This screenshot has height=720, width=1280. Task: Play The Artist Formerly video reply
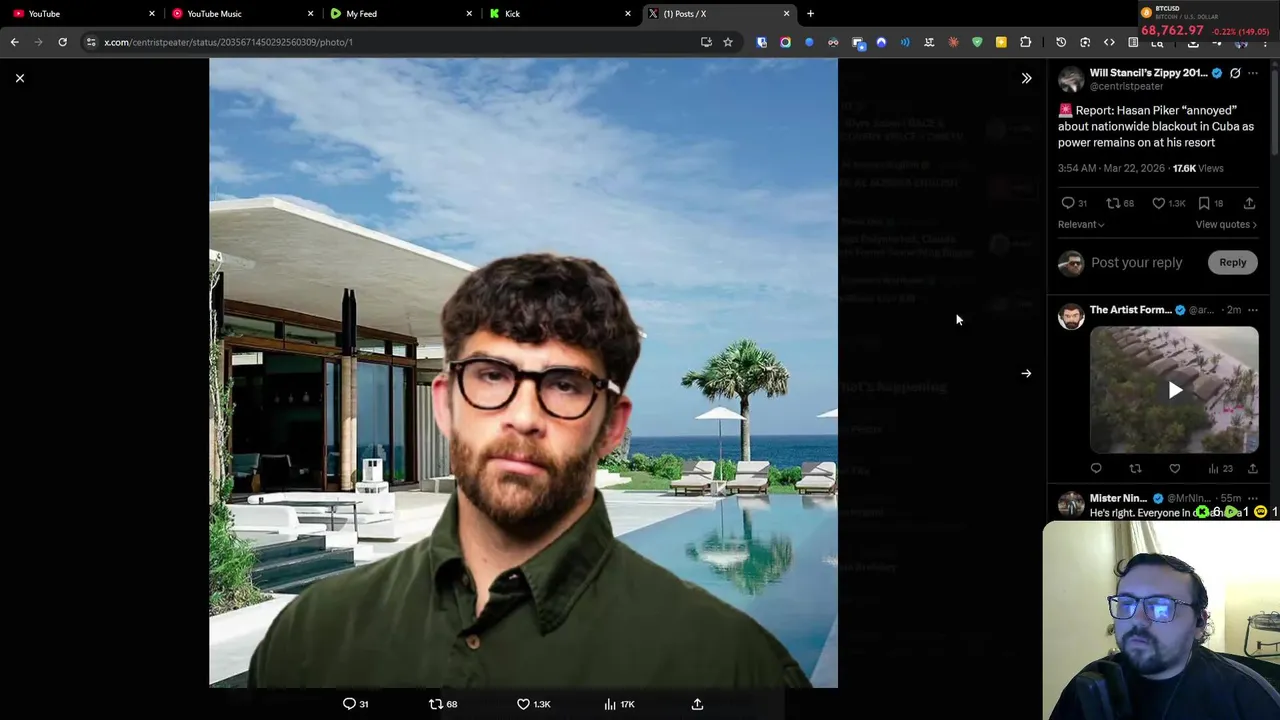pyautogui.click(x=1174, y=390)
